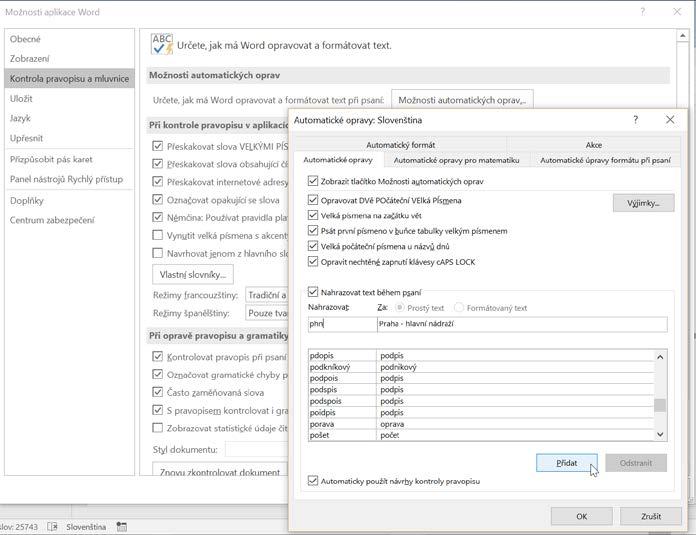696x535 pixels.
Task: Toggle Psát první písmeno v buňce tabulky checkbox
Action: 313,230
